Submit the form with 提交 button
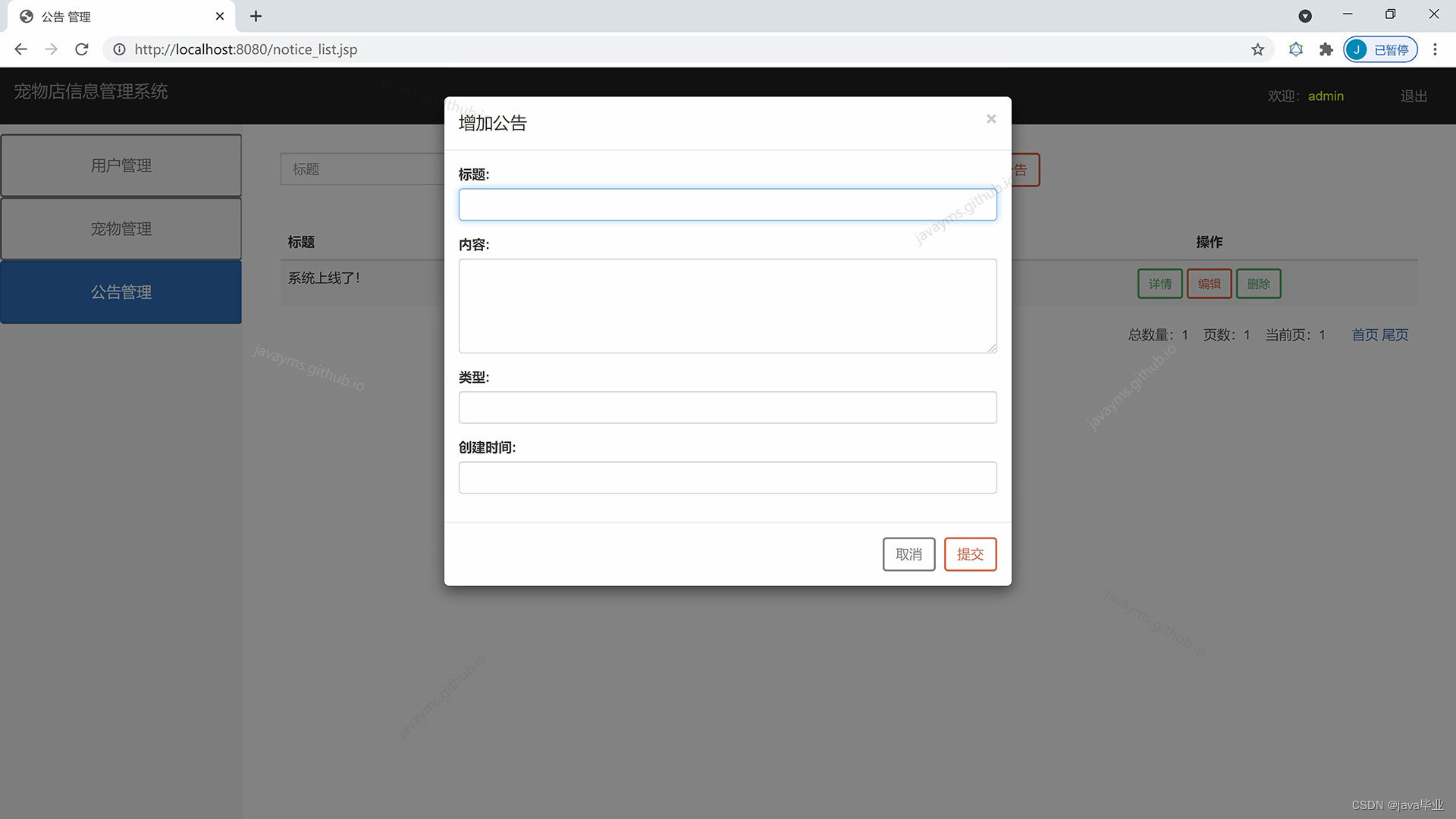 pyautogui.click(x=970, y=554)
